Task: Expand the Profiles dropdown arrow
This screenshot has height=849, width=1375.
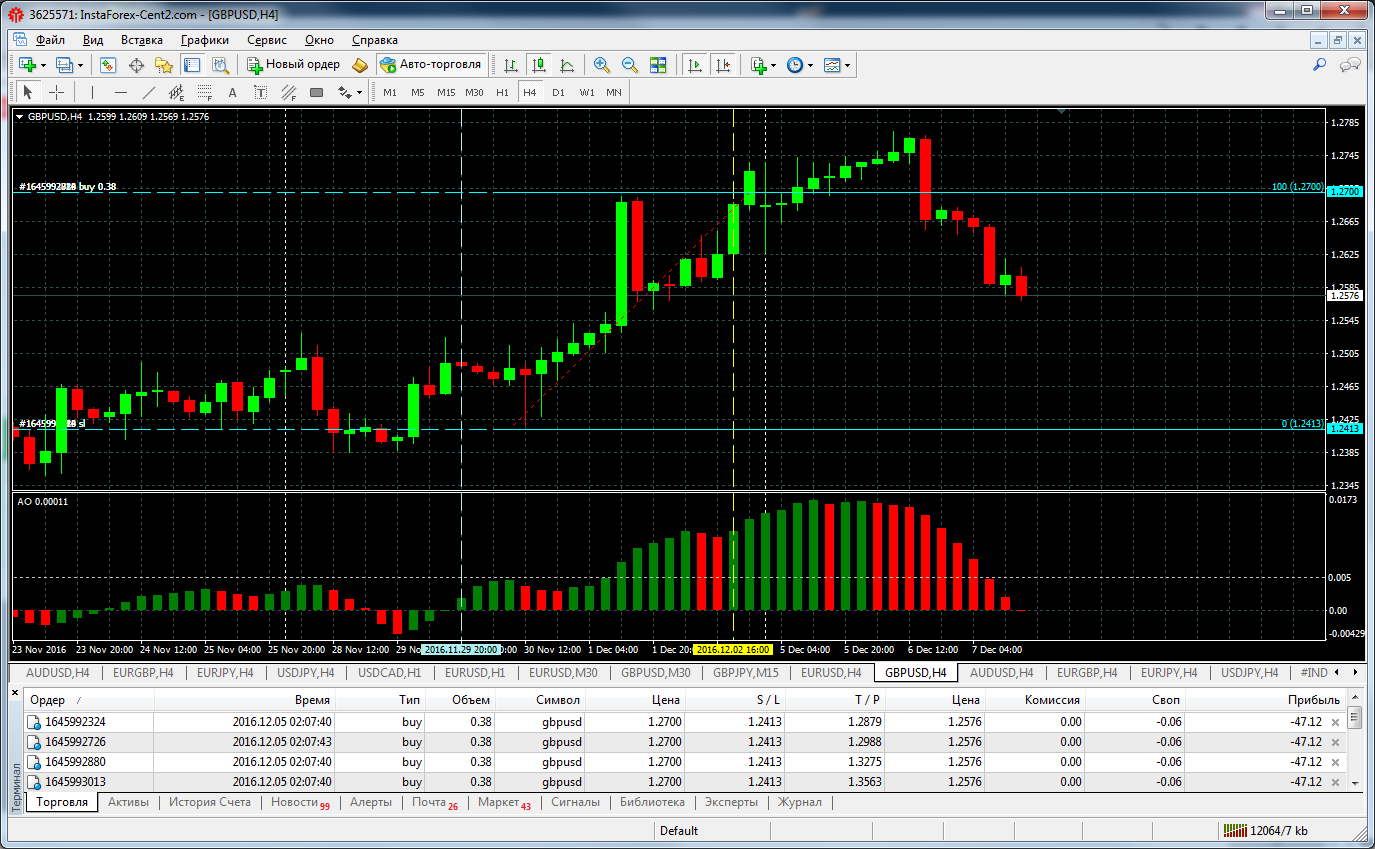Action: click(x=82, y=65)
